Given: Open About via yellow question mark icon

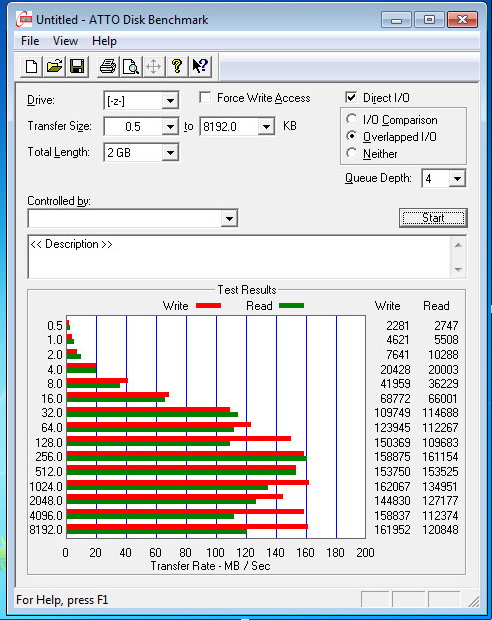Looking at the screenshot, I should tap(177, 66).
